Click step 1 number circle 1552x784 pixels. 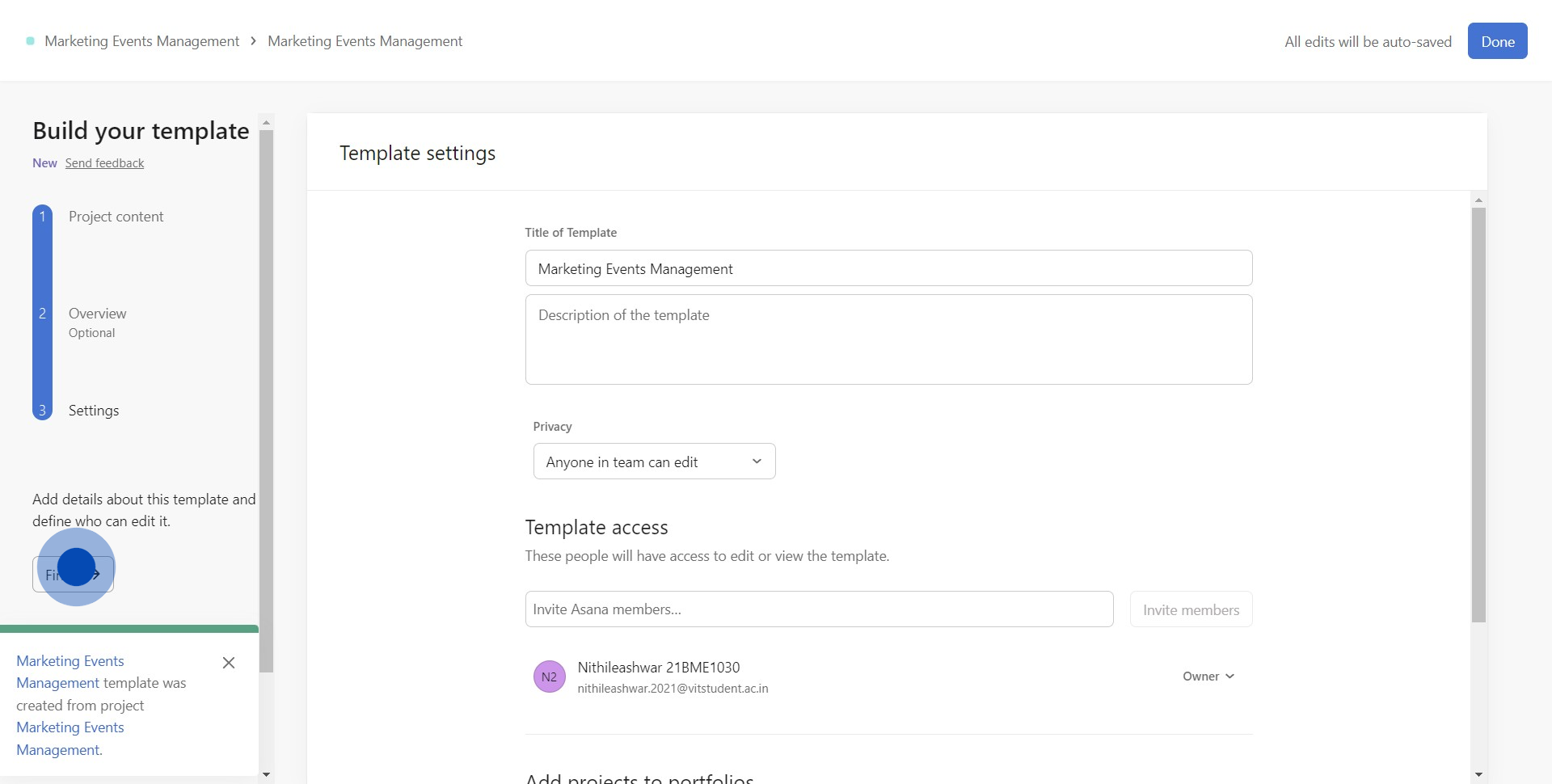(43, 217)
